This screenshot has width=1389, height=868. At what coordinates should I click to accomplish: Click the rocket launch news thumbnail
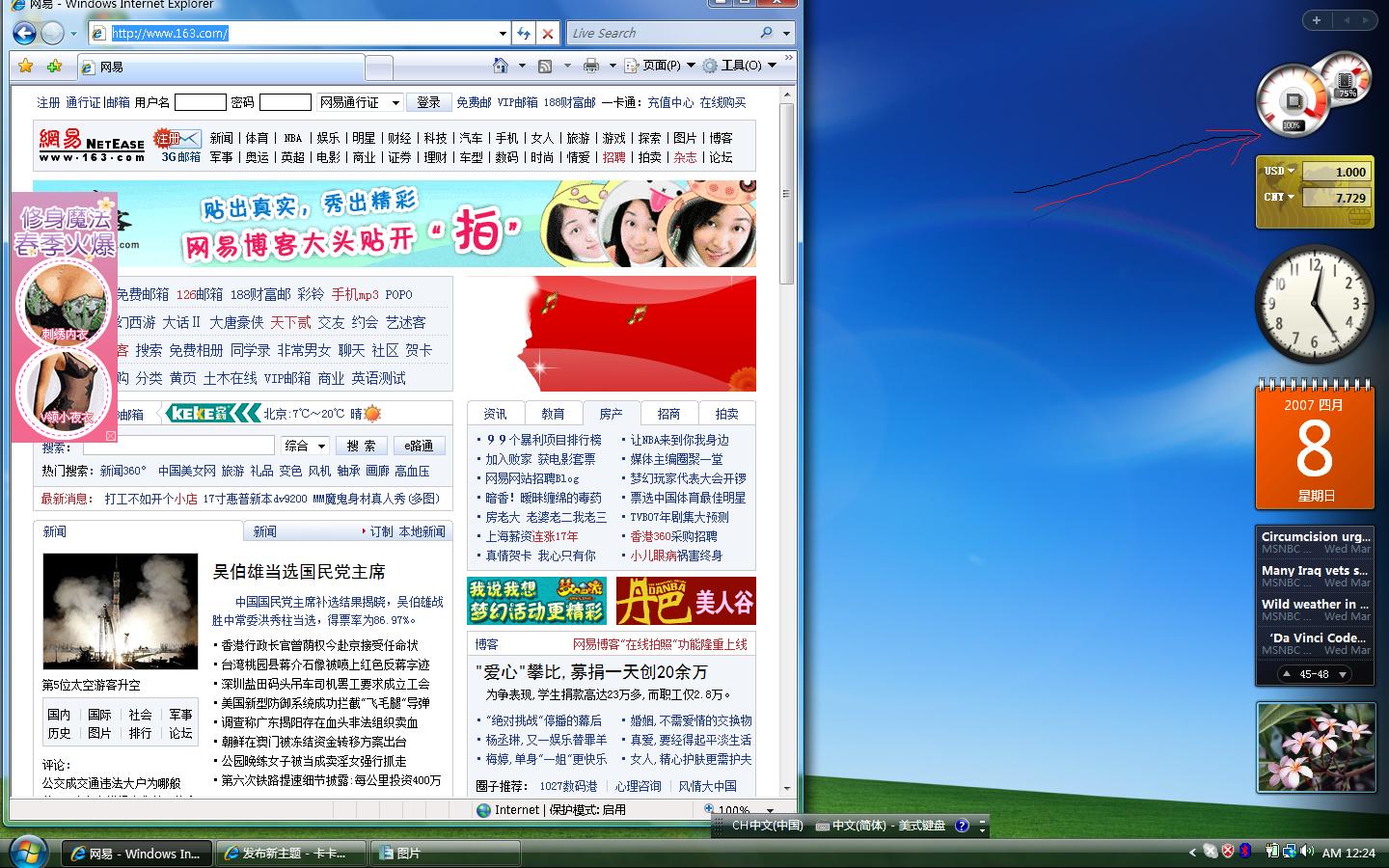pos(121,610)
